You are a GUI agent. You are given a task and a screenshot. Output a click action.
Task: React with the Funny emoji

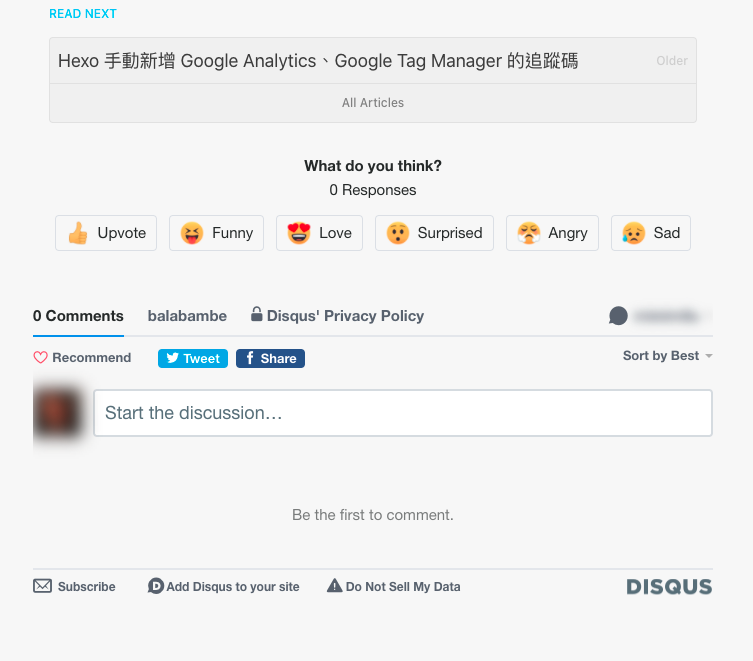pos(216,233)
